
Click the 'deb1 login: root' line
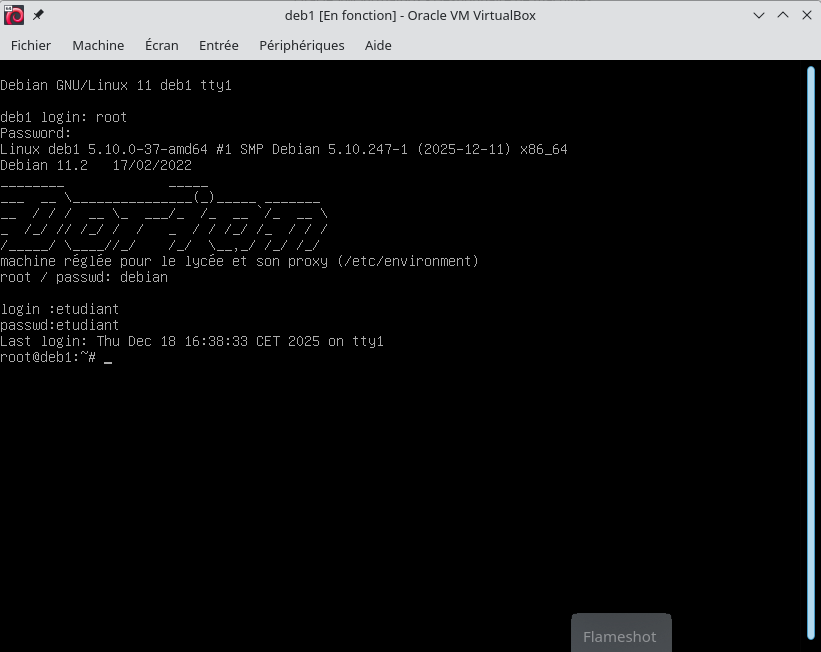point(64,117)
